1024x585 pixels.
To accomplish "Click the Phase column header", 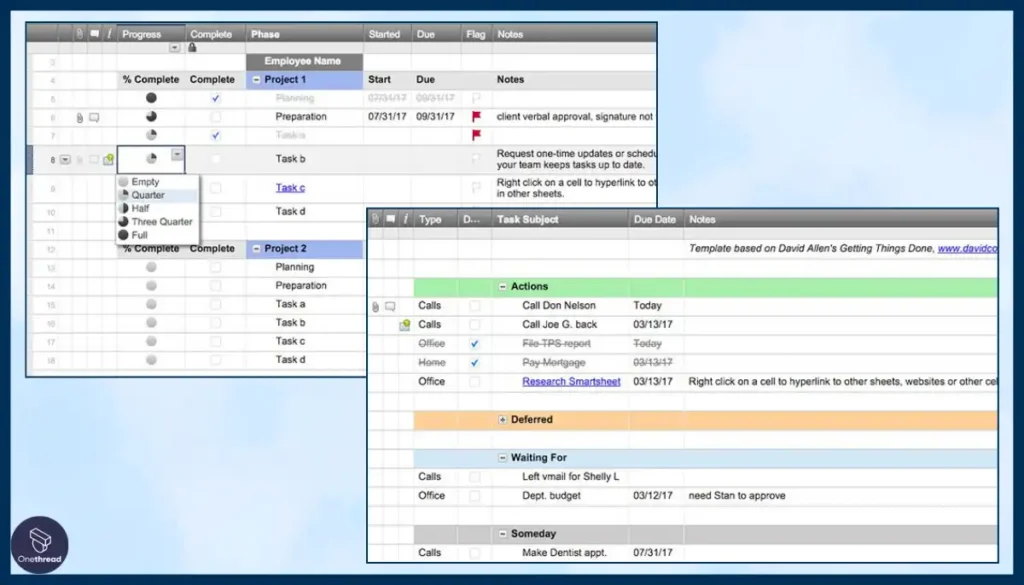I will (x=304, y=34).
